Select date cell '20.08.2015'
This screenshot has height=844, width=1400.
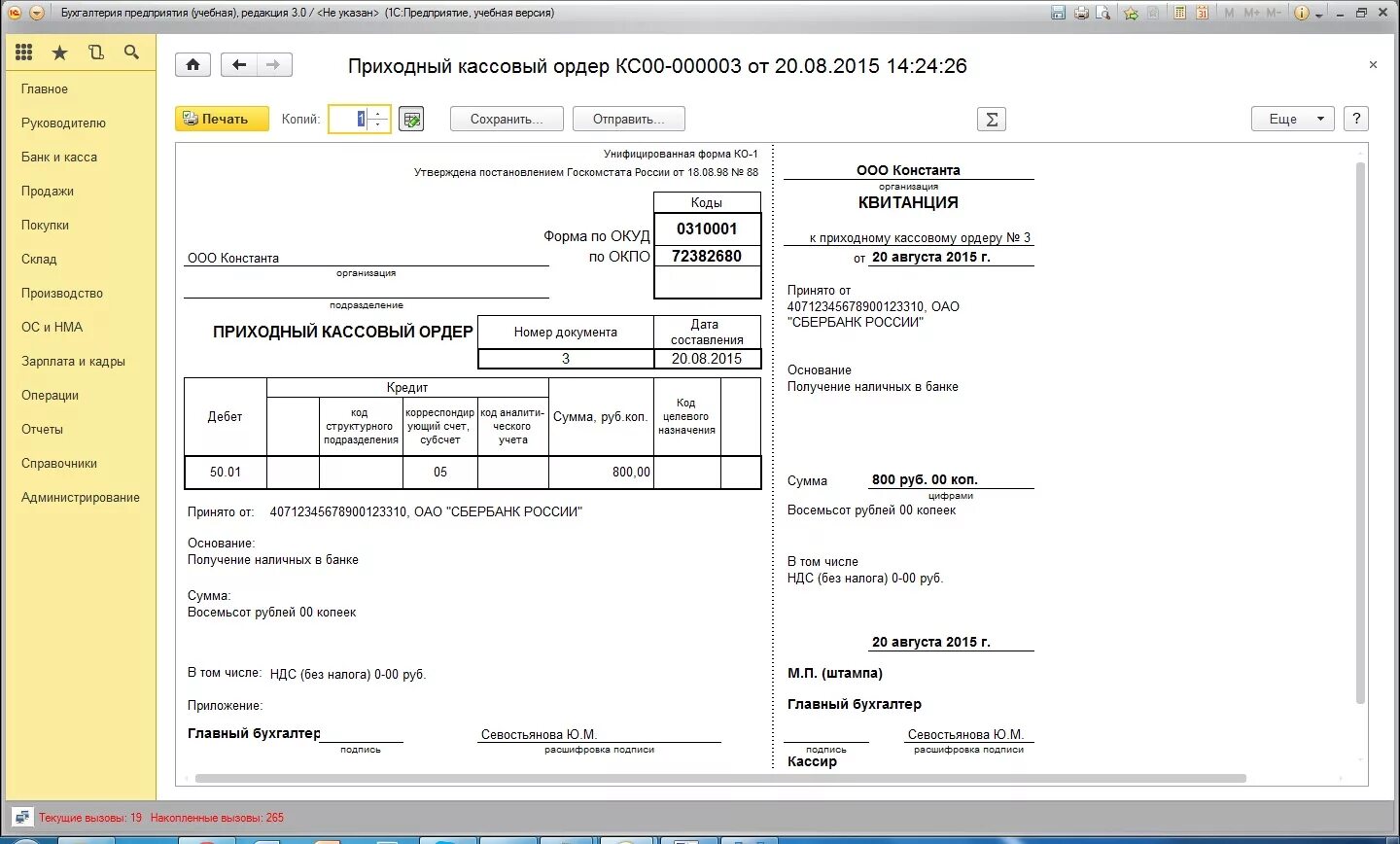707,359
